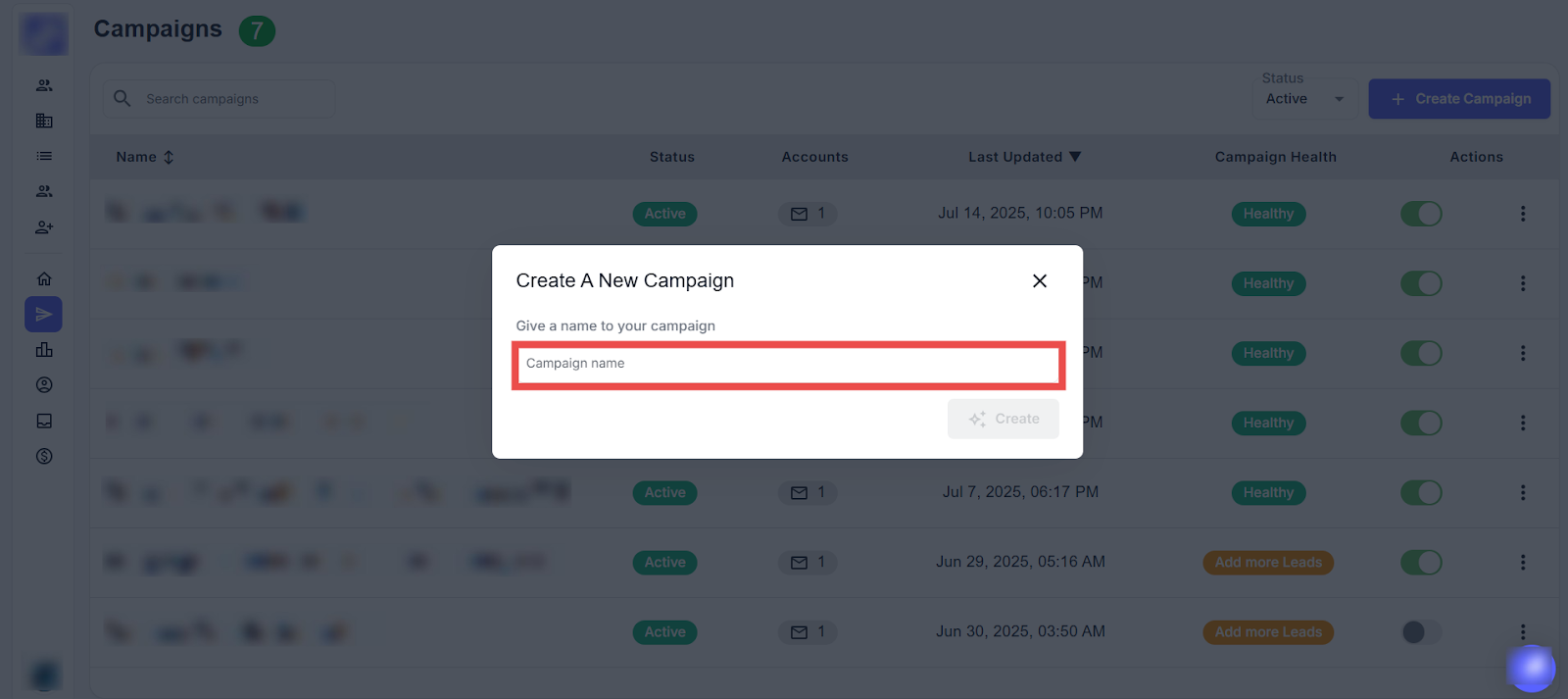This screenshot has height=699, width=1568.
Task: Open the dollar sign billing icon
Action: pos(44,456)
